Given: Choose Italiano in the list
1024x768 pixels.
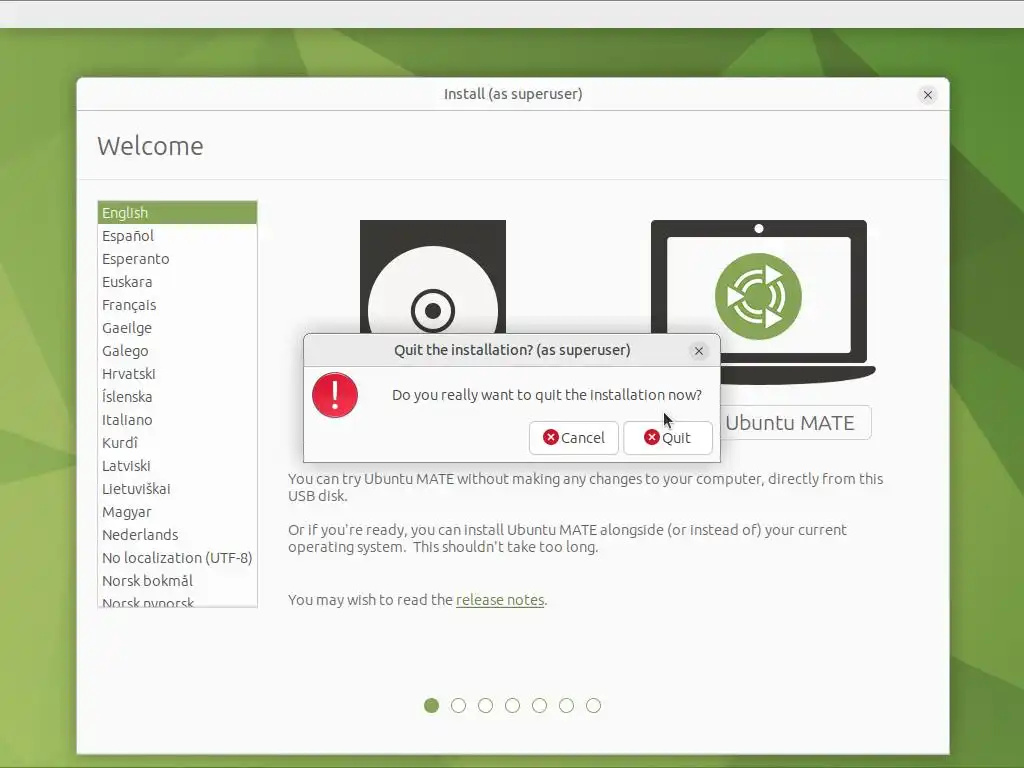Looking at the screenshot, I should (177, 420).
